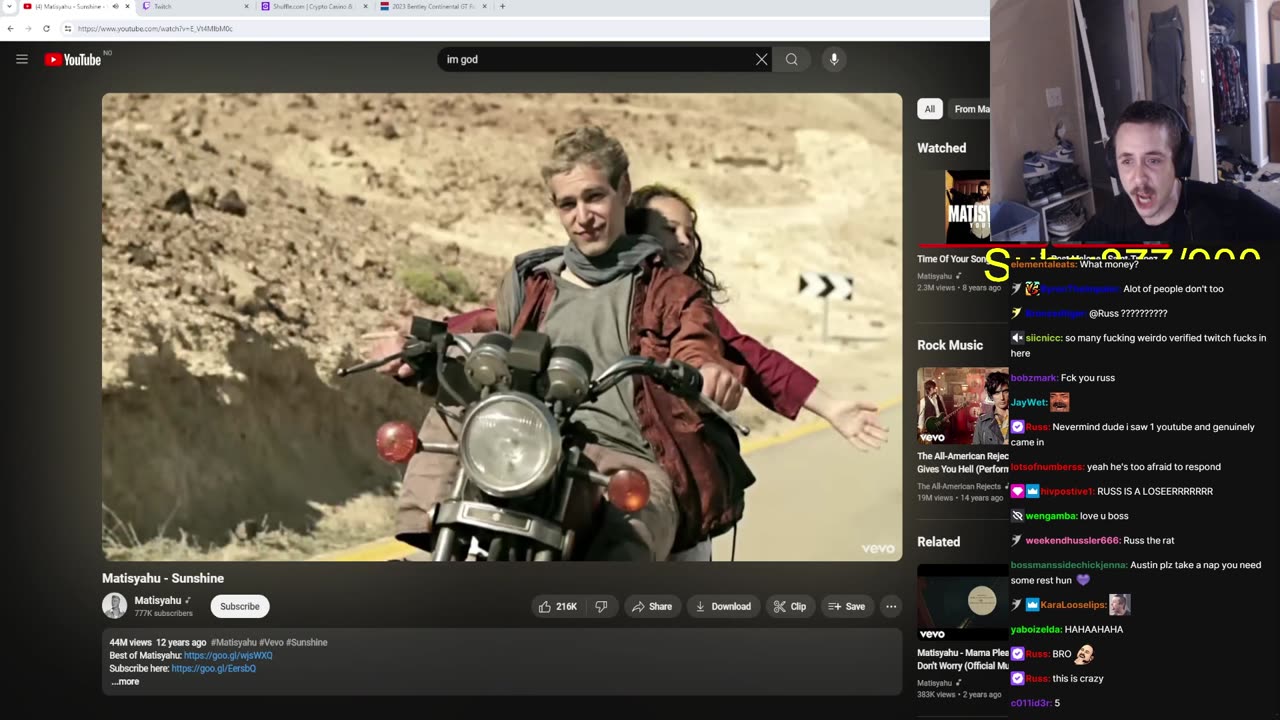This screenshot has height=720, width=1280.
Task: Dislike the video with thumbs-down
Action: [x=601, y=606]
